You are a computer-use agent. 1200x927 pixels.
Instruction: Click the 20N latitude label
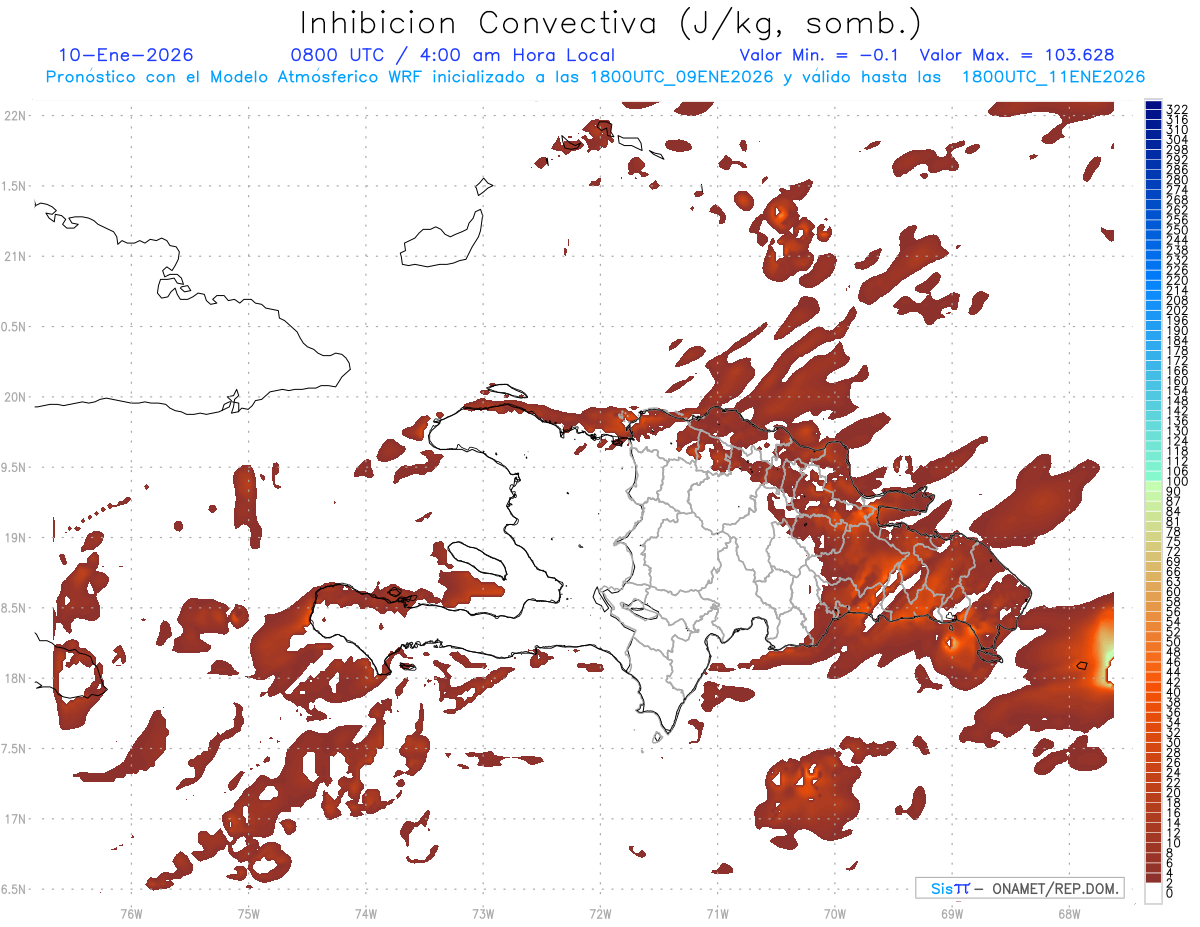click(x=15, y=397)
